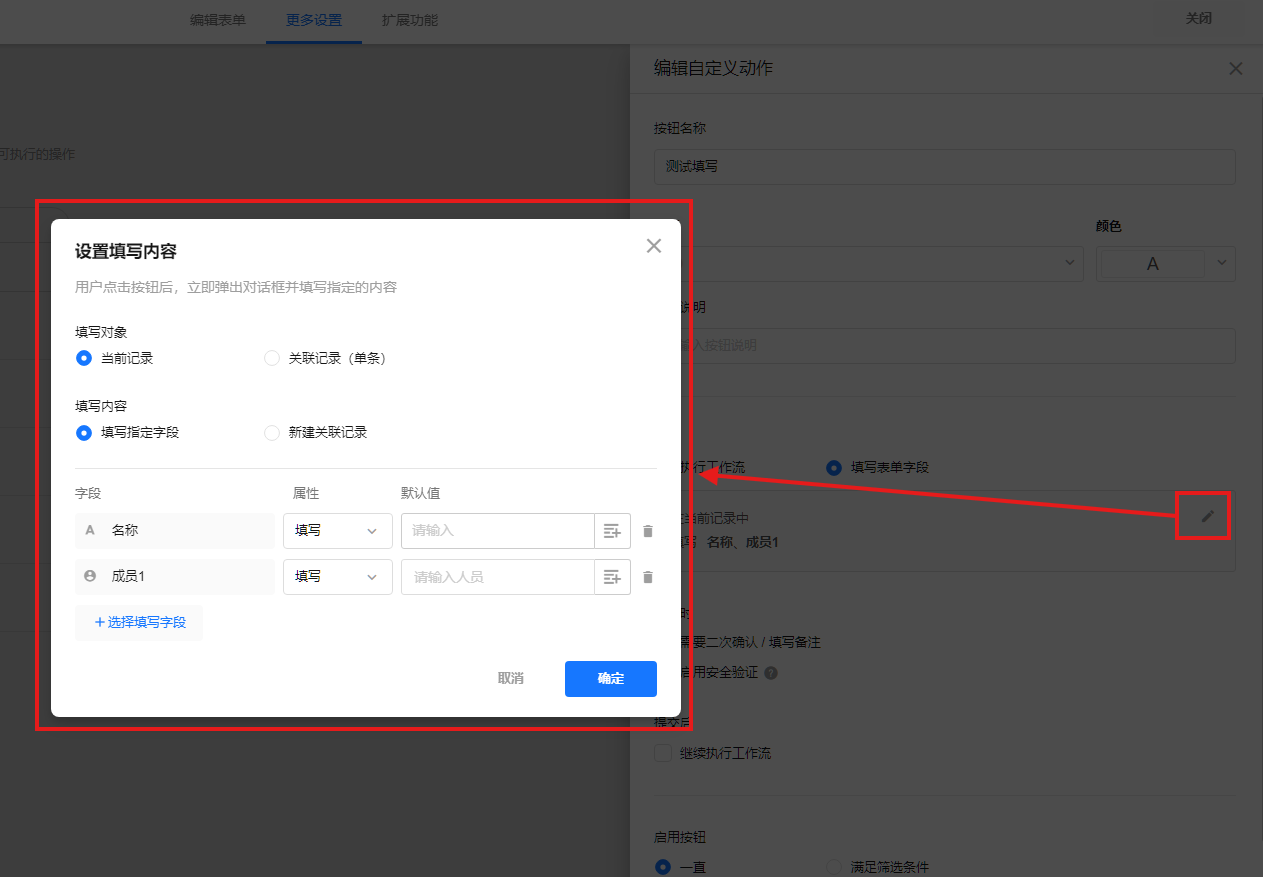Image resolution: width=1263 pixels, height=877 pixels.
Task: Close the 设置填写内容 dialog
Action: pyautogui.click(x=654, y=246)
